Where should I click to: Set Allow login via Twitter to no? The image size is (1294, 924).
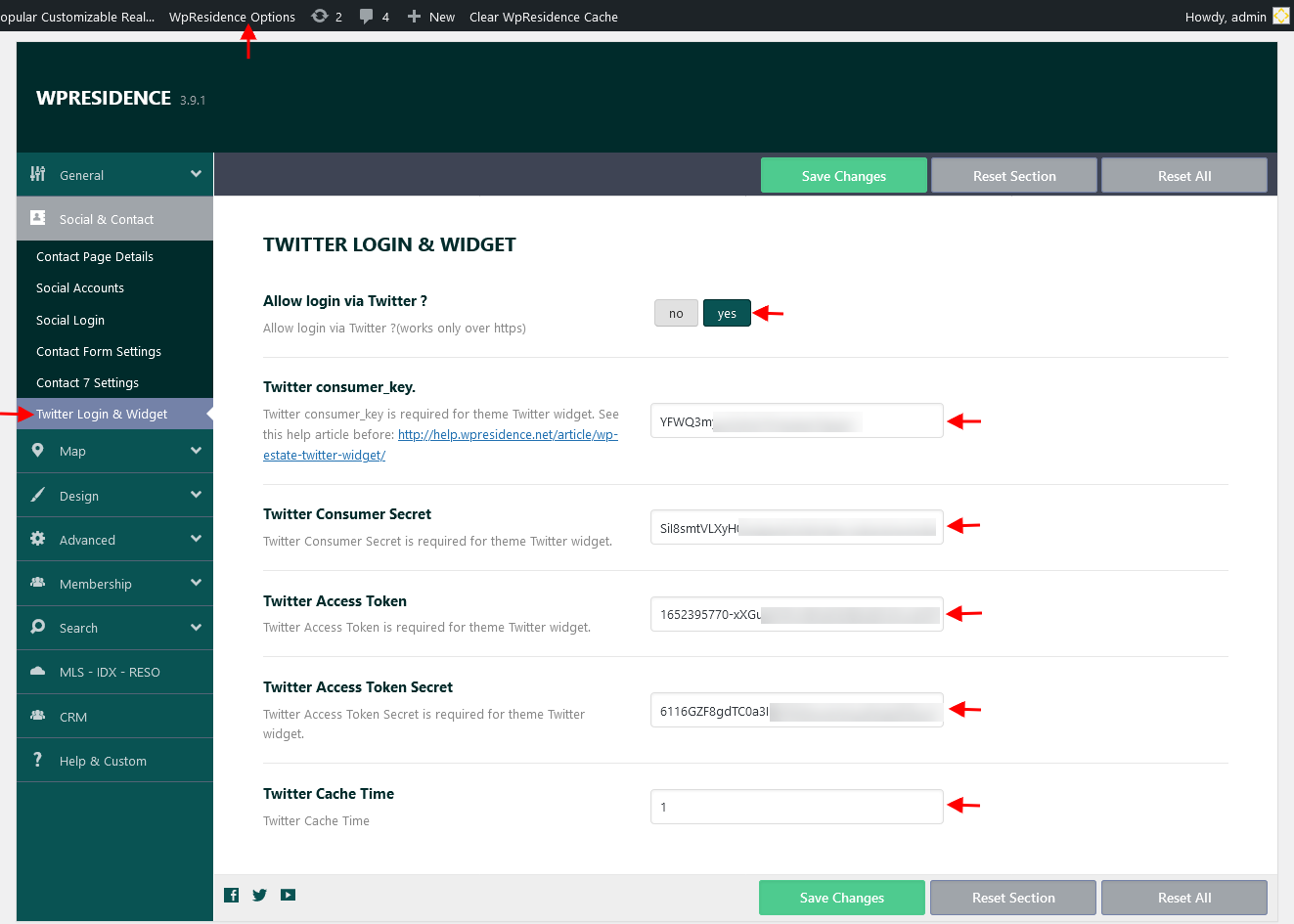pyautogui.click(x=676, y=313)
